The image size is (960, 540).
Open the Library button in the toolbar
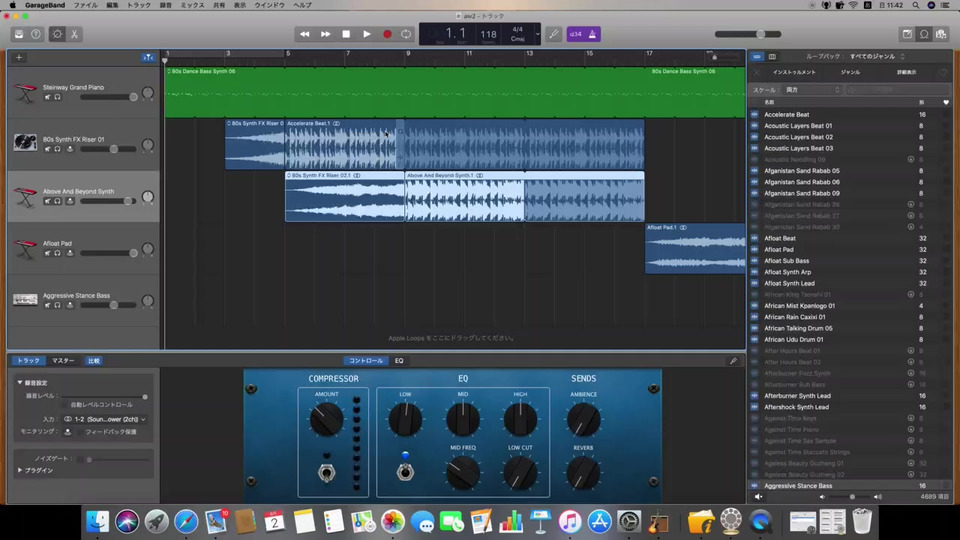[x=19, y=34]
